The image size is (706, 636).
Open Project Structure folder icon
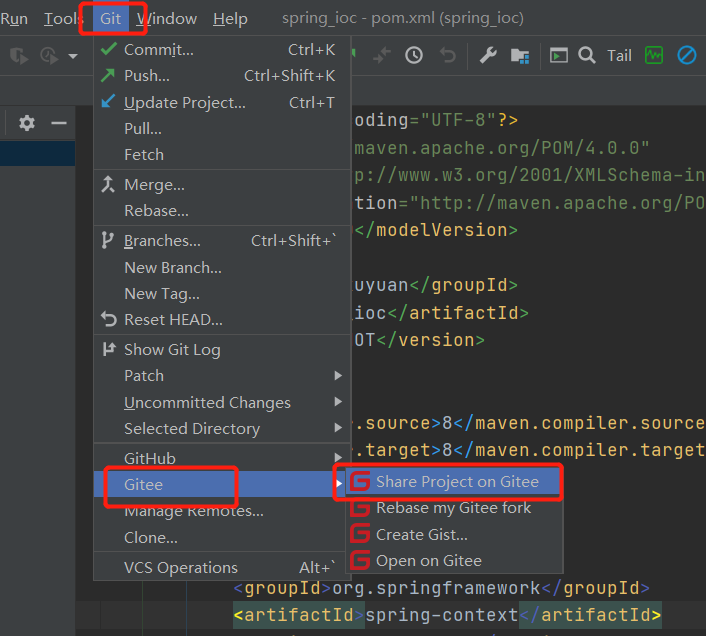(520, 56)
